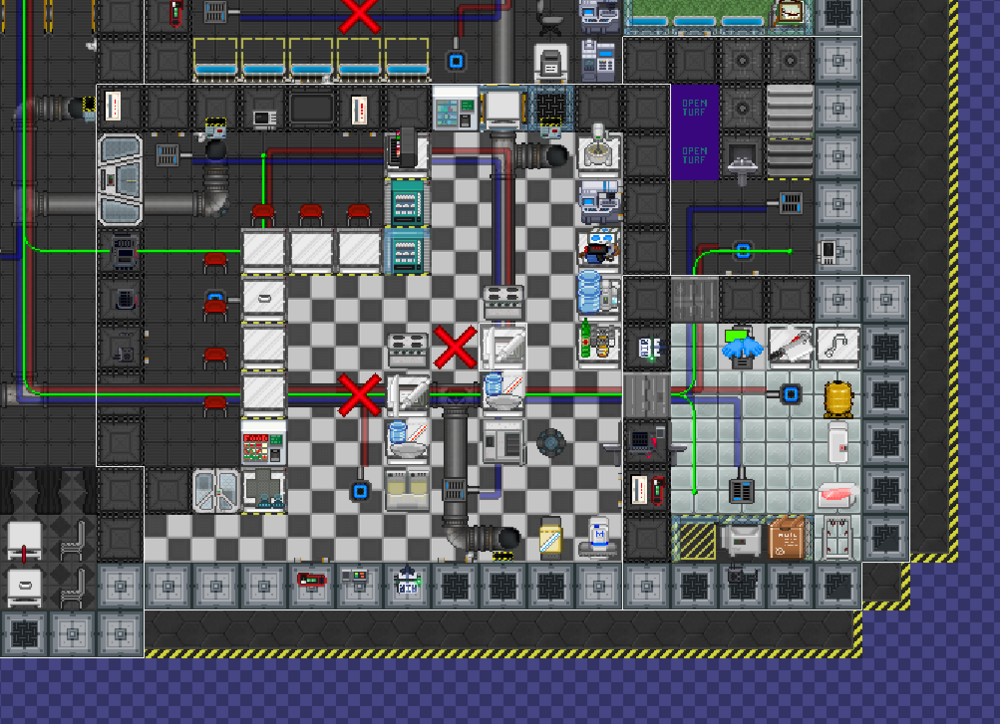Select the deep fryer in the kitchen
The width and height of the screenshot is (1000, 724).
407,489
